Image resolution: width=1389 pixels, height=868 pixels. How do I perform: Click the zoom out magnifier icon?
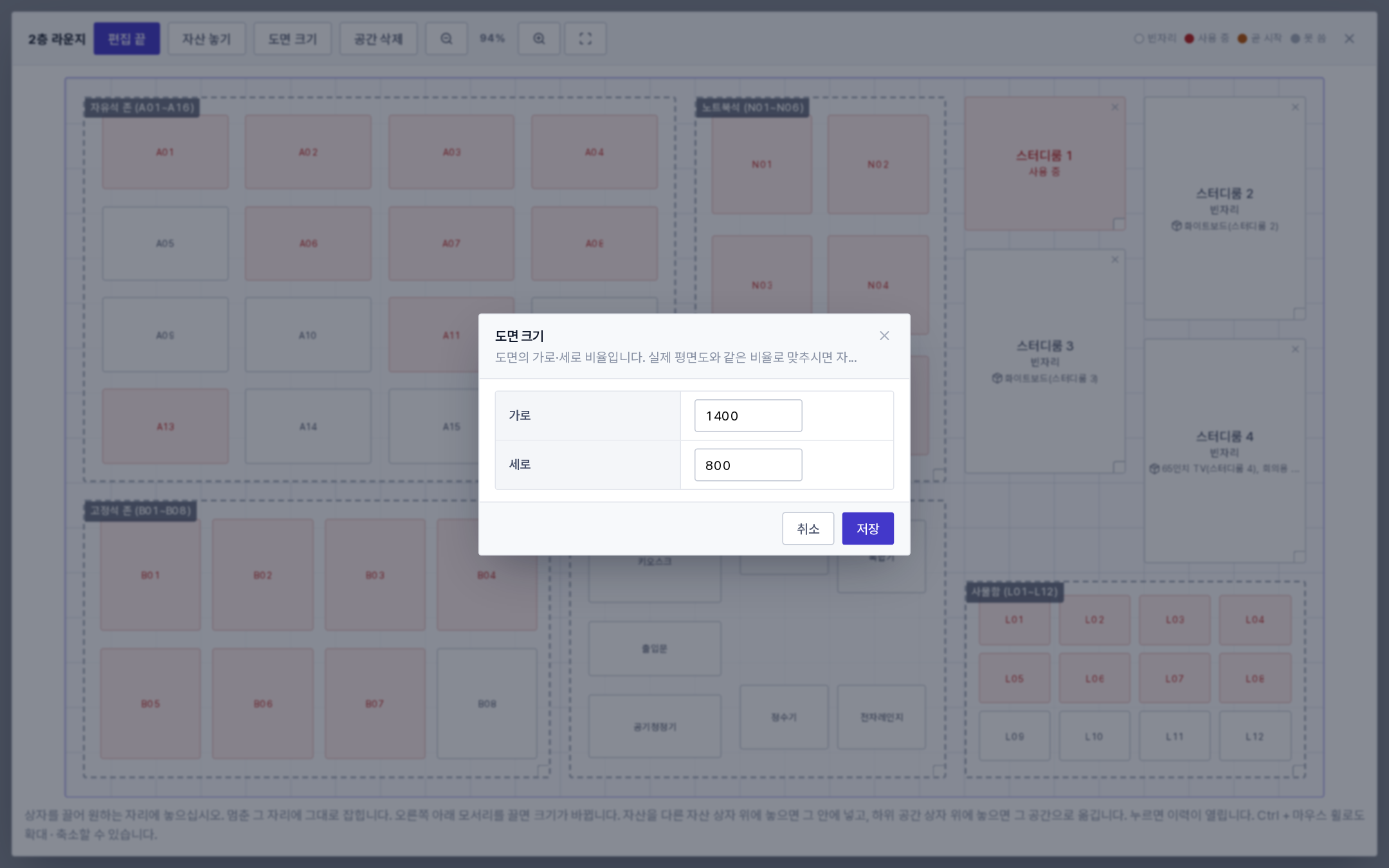point(446,39)
